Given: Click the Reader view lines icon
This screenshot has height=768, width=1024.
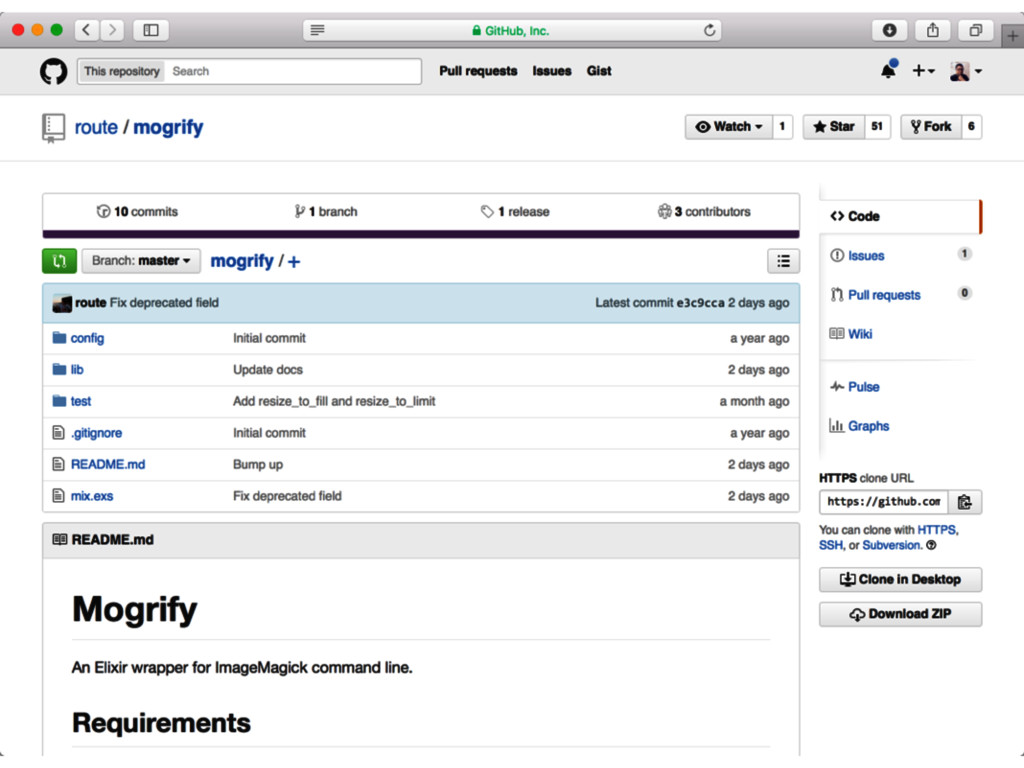Looking at the screenshot, I should pos(317,30).
